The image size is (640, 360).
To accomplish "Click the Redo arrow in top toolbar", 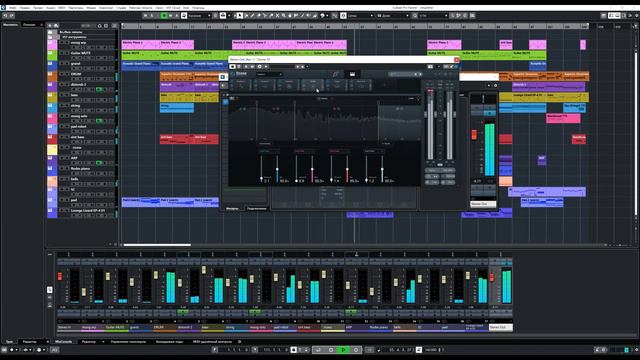I will pyautogui.click(x=11, y=16).
